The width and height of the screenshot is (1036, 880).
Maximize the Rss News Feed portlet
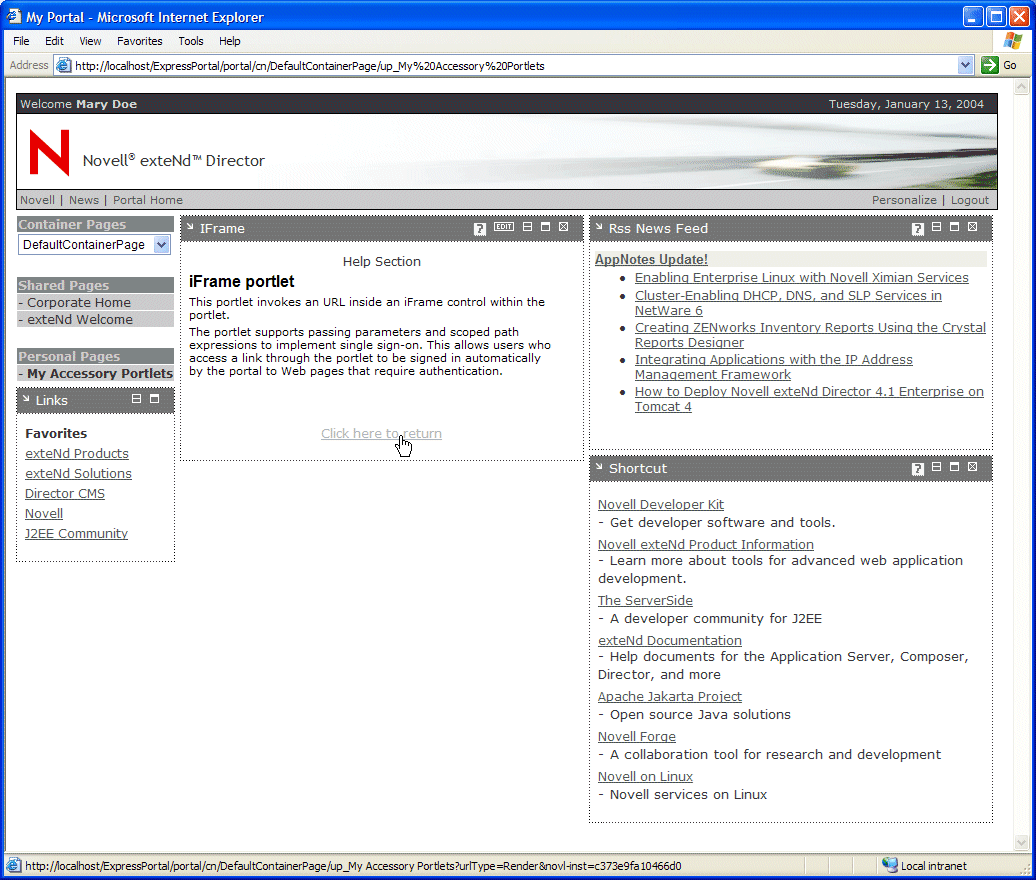pos(954,227)
